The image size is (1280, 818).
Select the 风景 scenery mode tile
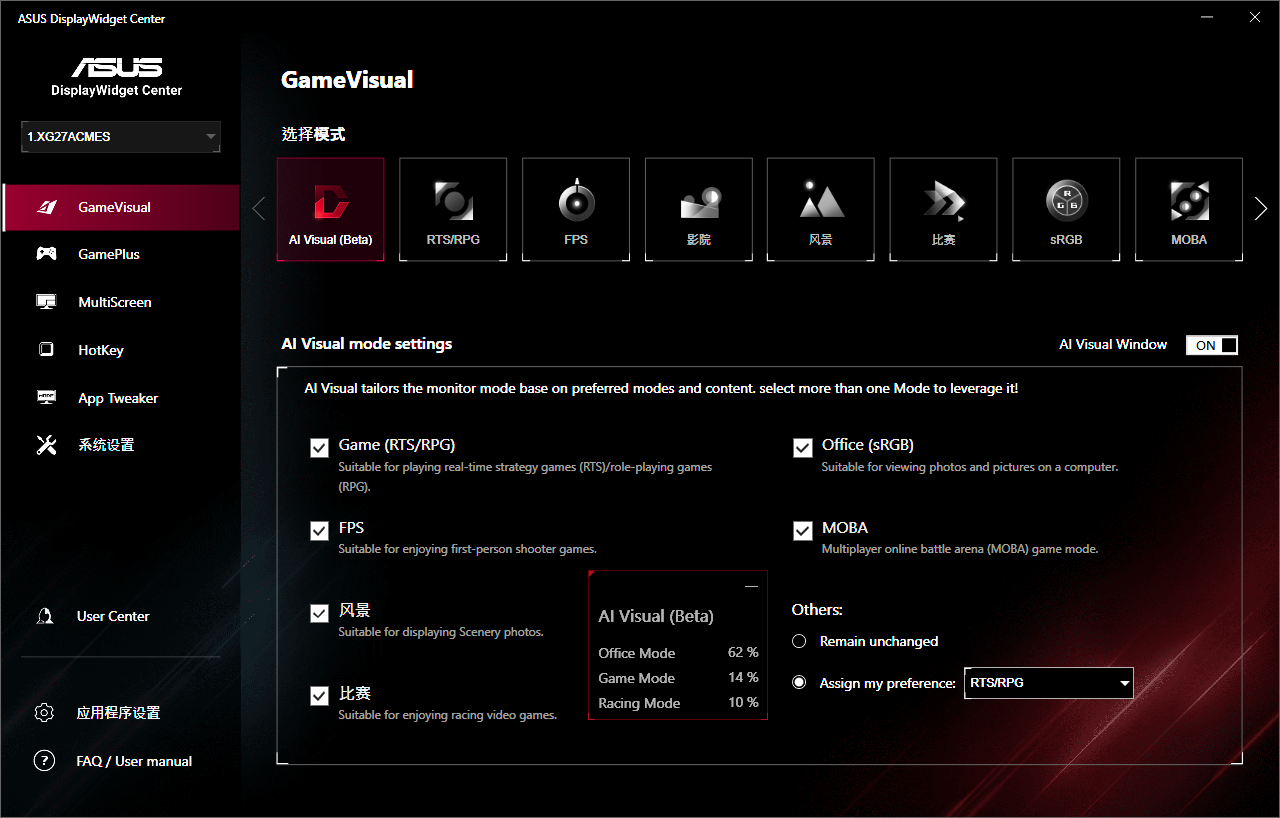click(x=821, y=209)
